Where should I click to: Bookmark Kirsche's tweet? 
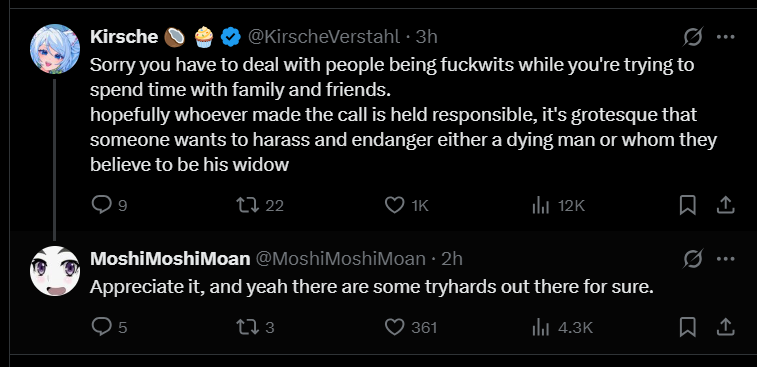pos(687,206)
